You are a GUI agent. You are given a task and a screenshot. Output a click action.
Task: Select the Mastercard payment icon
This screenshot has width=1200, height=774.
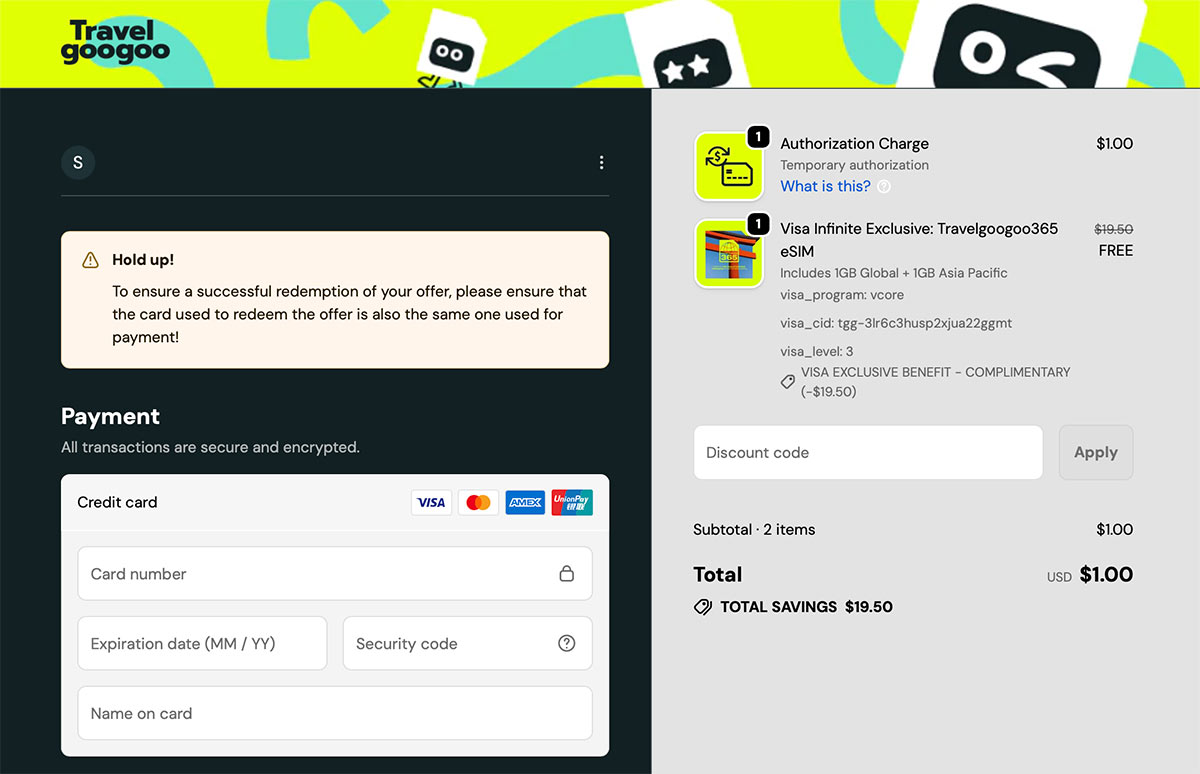point(478,502)
